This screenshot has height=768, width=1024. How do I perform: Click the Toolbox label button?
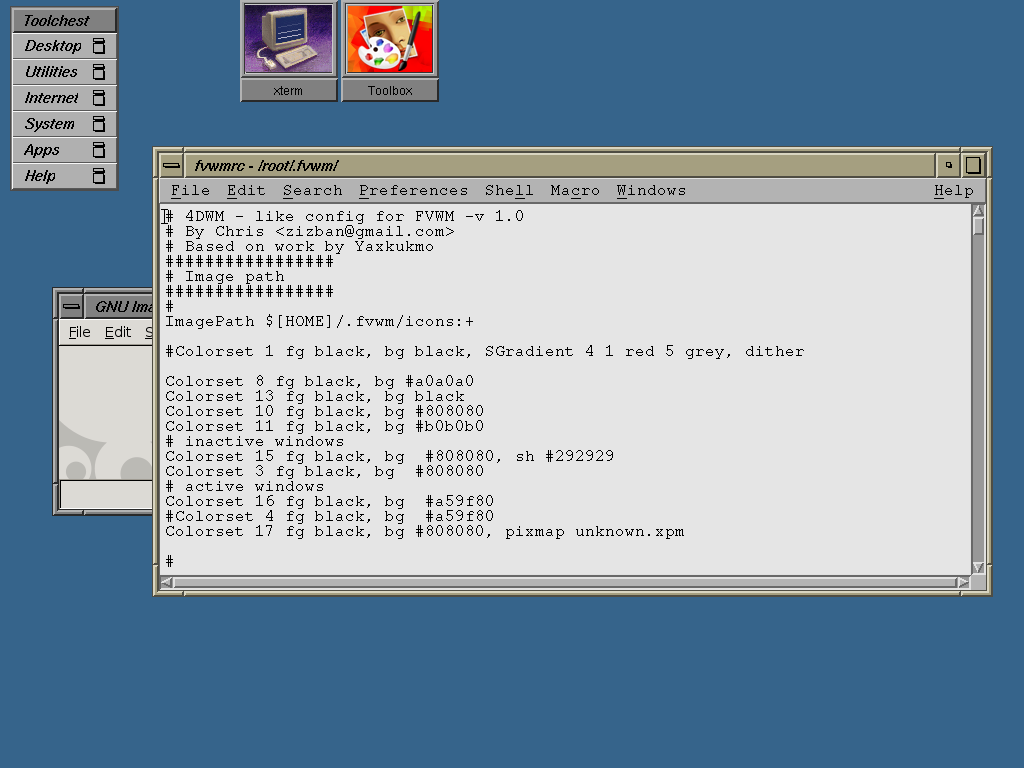pyautogui.click(x=390, y=91)
